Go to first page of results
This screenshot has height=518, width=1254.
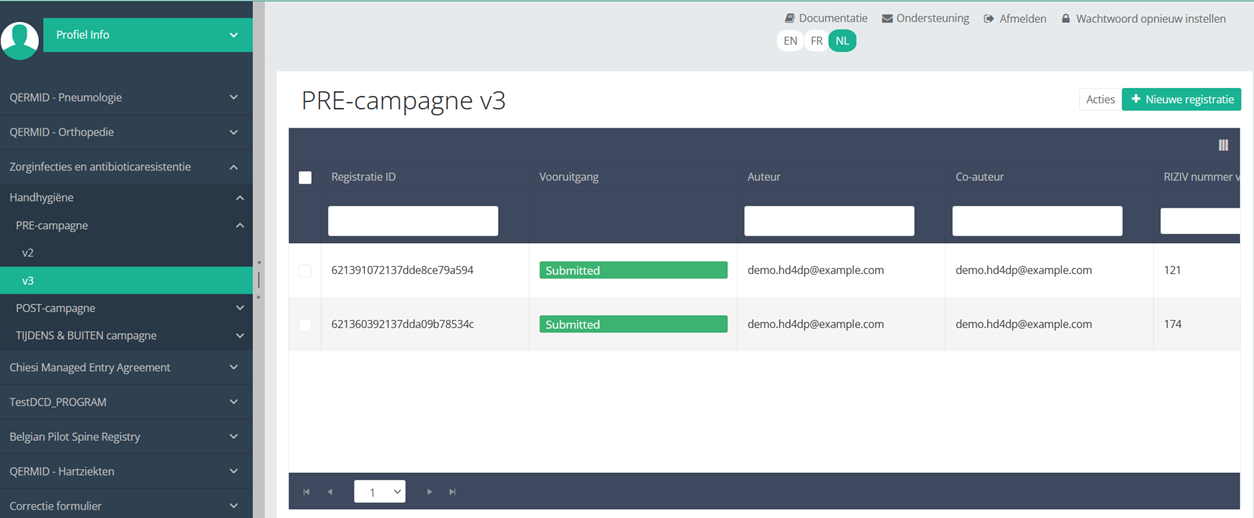[306, 492]
